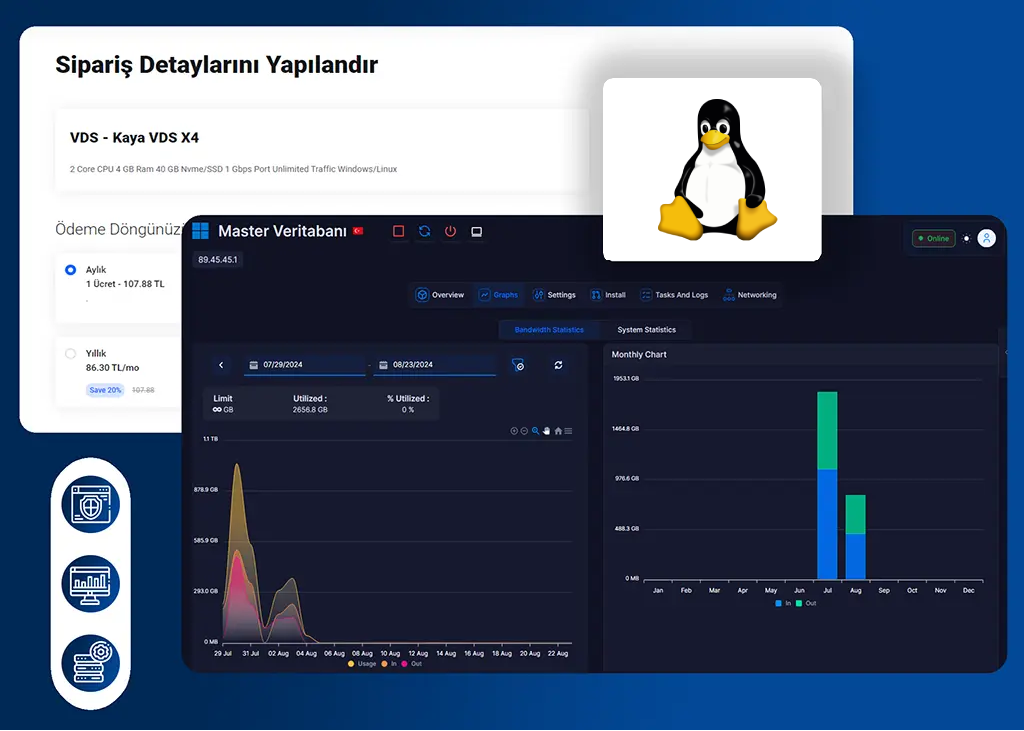
Task: Click the back arrow before date range
Action: 221,365
